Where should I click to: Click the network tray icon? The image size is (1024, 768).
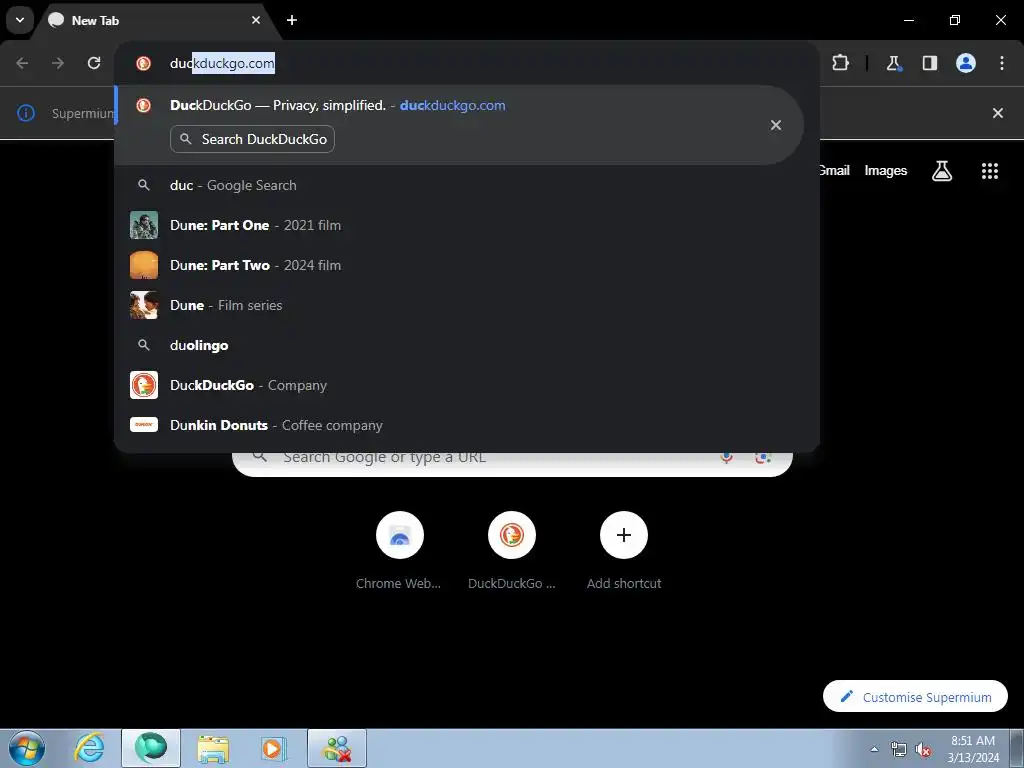899,749
